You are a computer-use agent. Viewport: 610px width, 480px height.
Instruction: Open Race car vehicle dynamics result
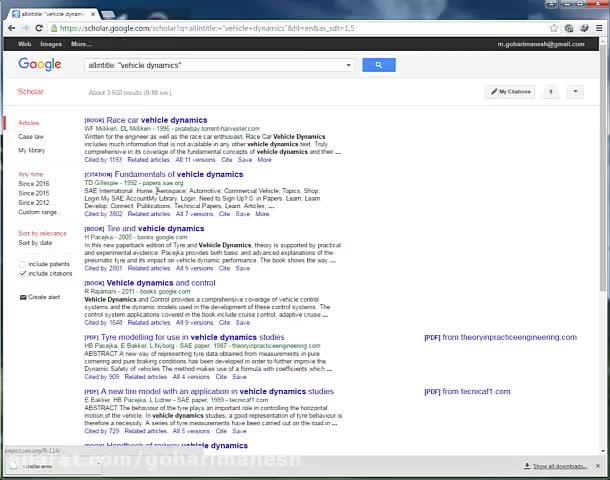pyautogui.click(x=157, y=120)
